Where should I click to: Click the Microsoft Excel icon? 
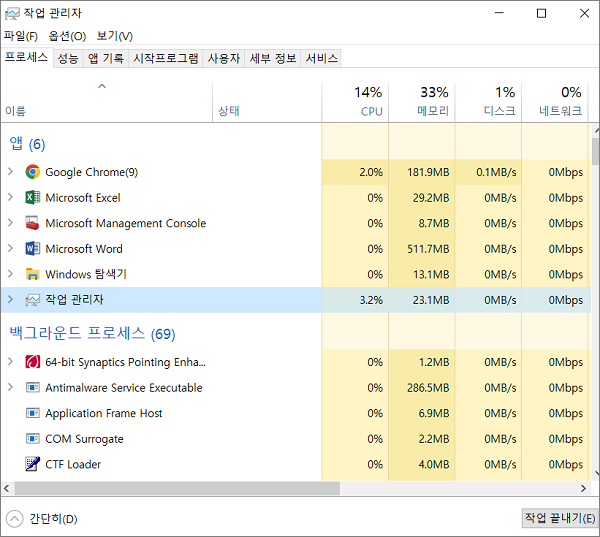tap(33, 197)
